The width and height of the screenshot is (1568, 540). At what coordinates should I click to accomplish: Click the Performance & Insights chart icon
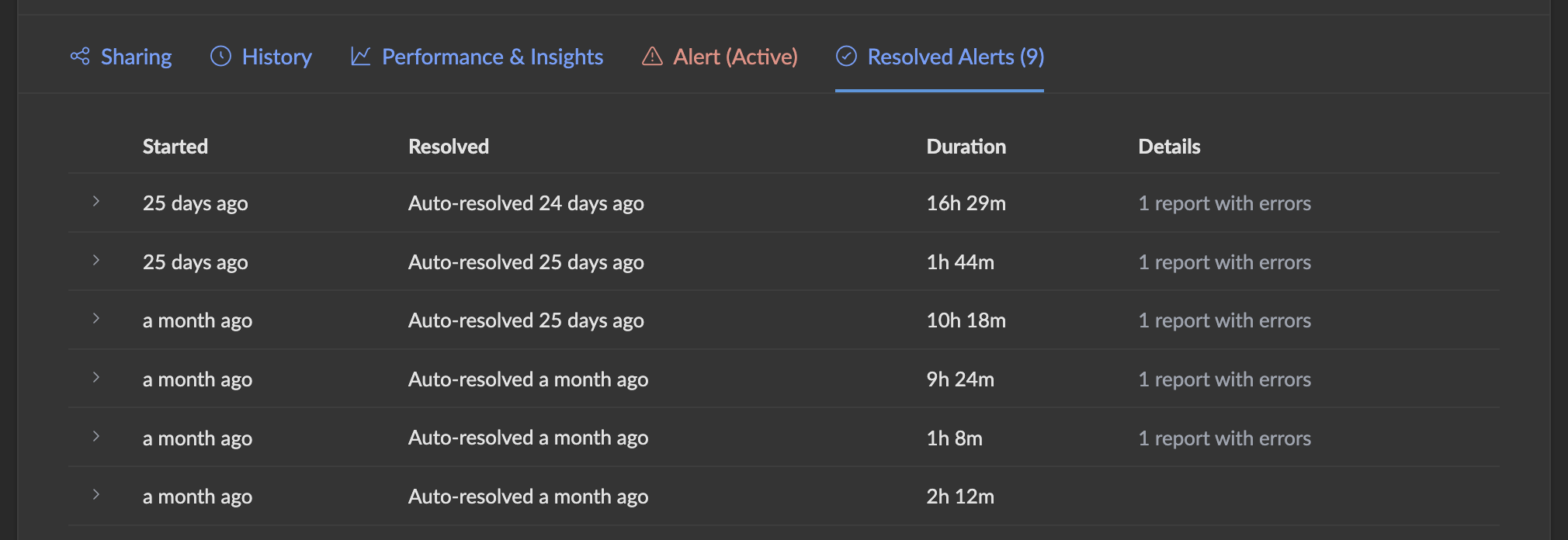point(361,56)
